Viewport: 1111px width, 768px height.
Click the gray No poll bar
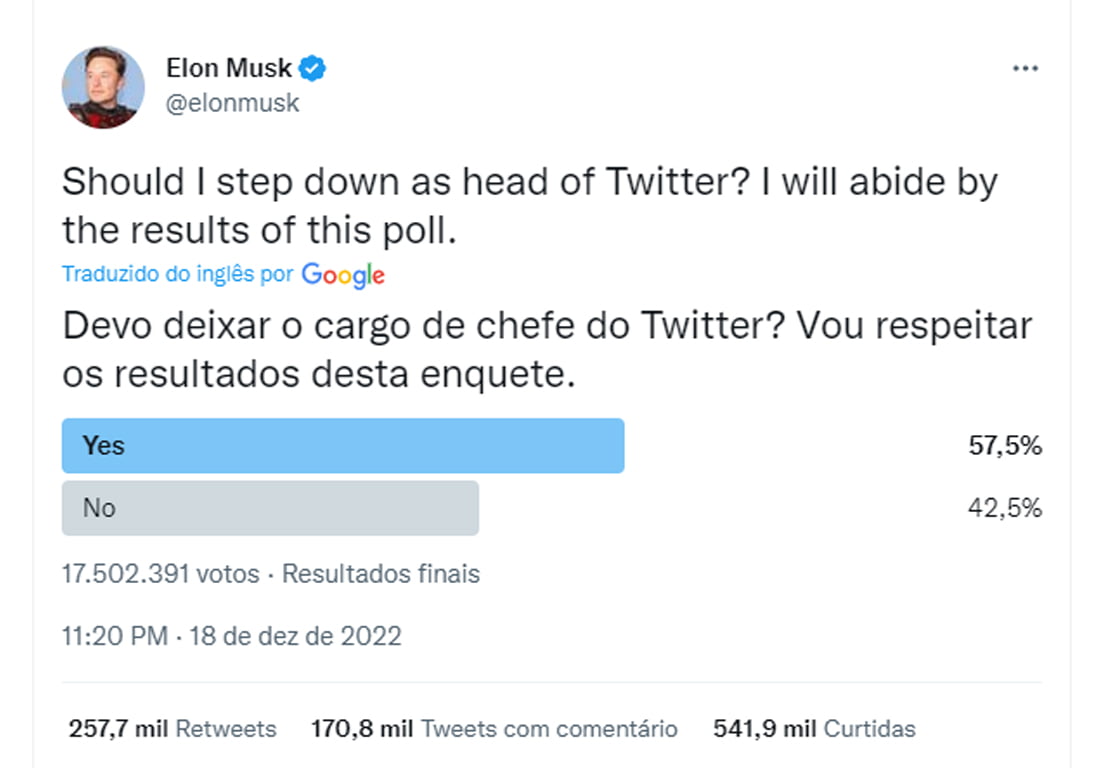(x=270, y=508)
